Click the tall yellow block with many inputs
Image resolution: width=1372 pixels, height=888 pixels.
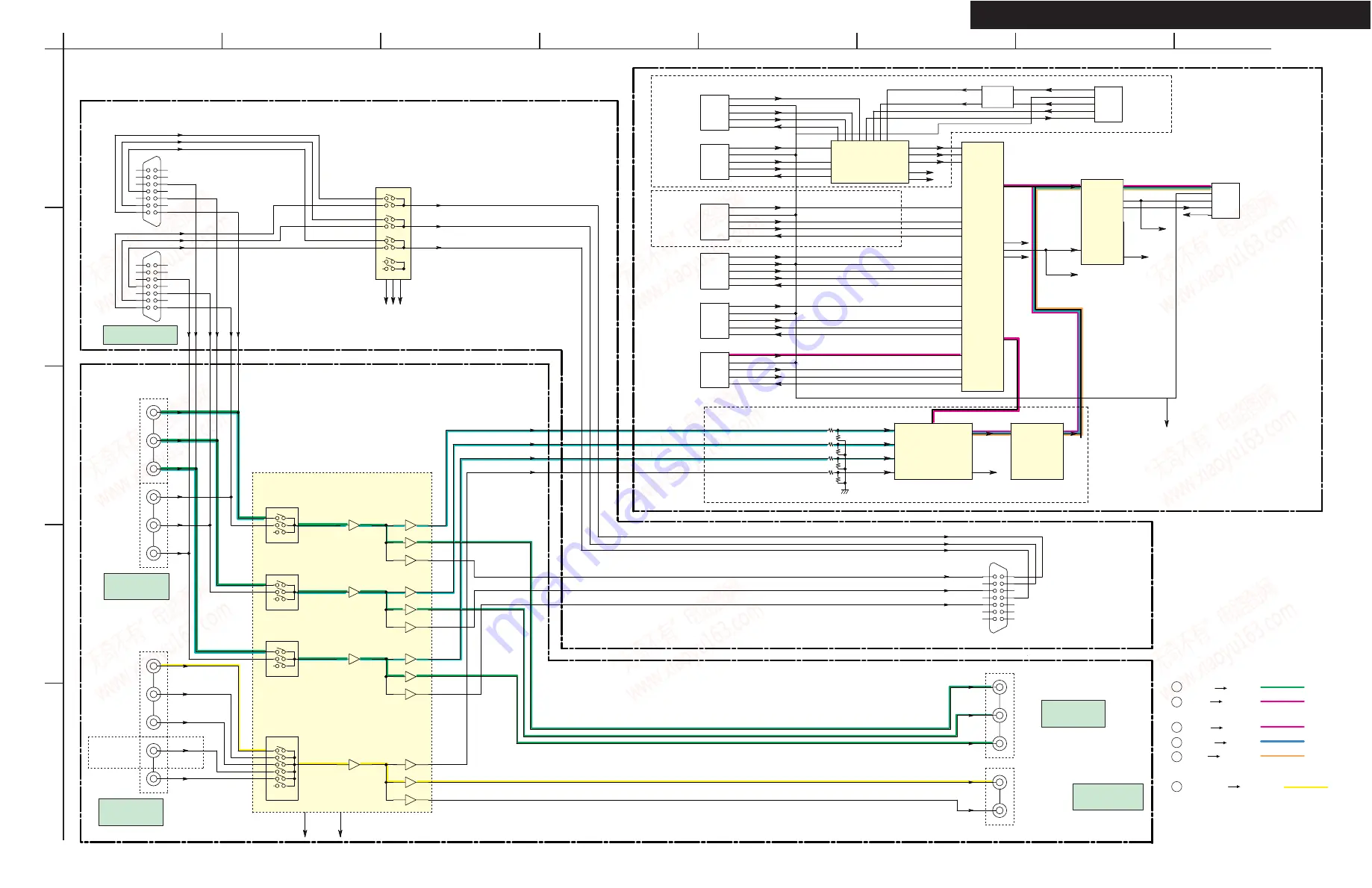tap(982, 266)
